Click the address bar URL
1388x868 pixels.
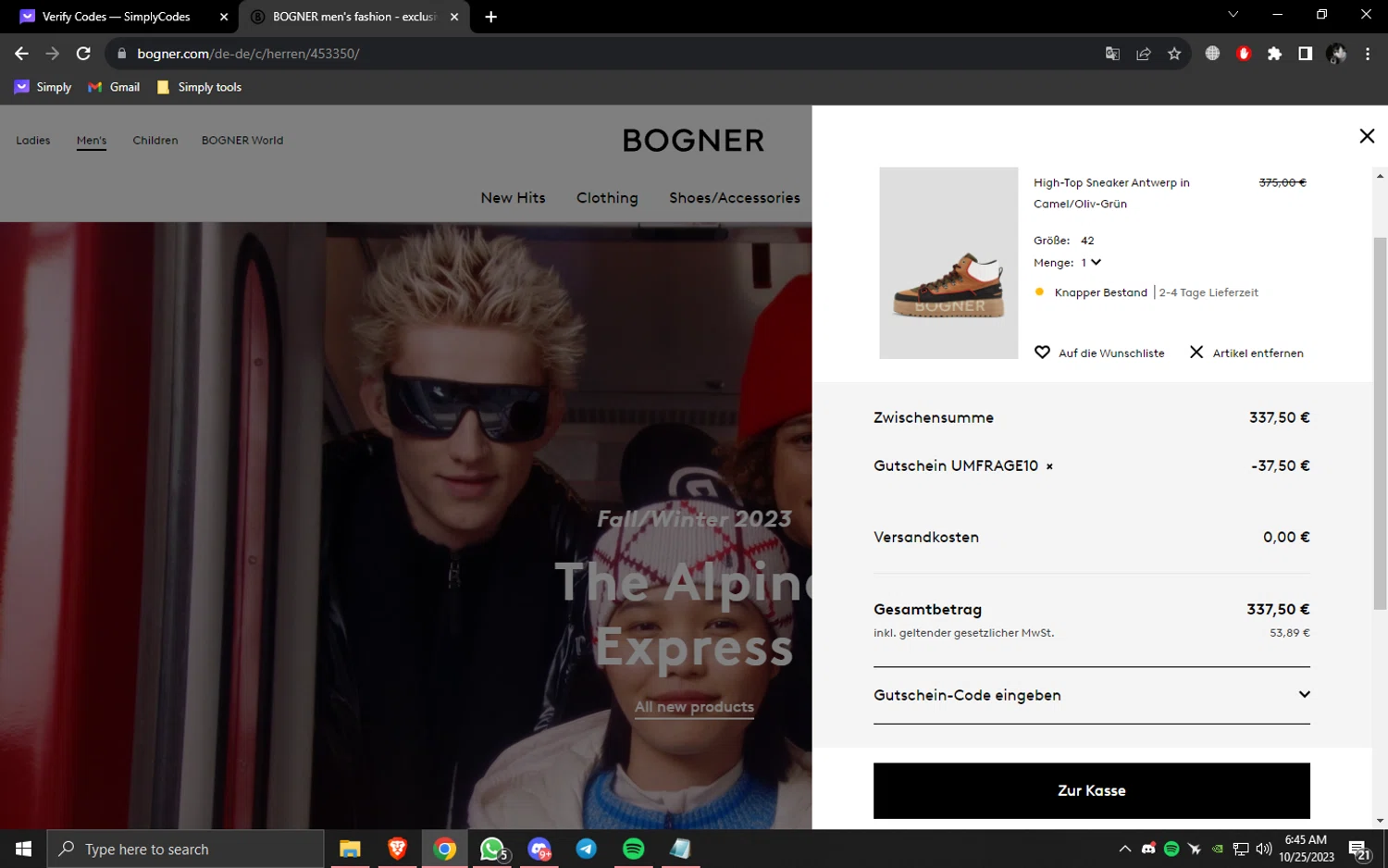[248, 54]
